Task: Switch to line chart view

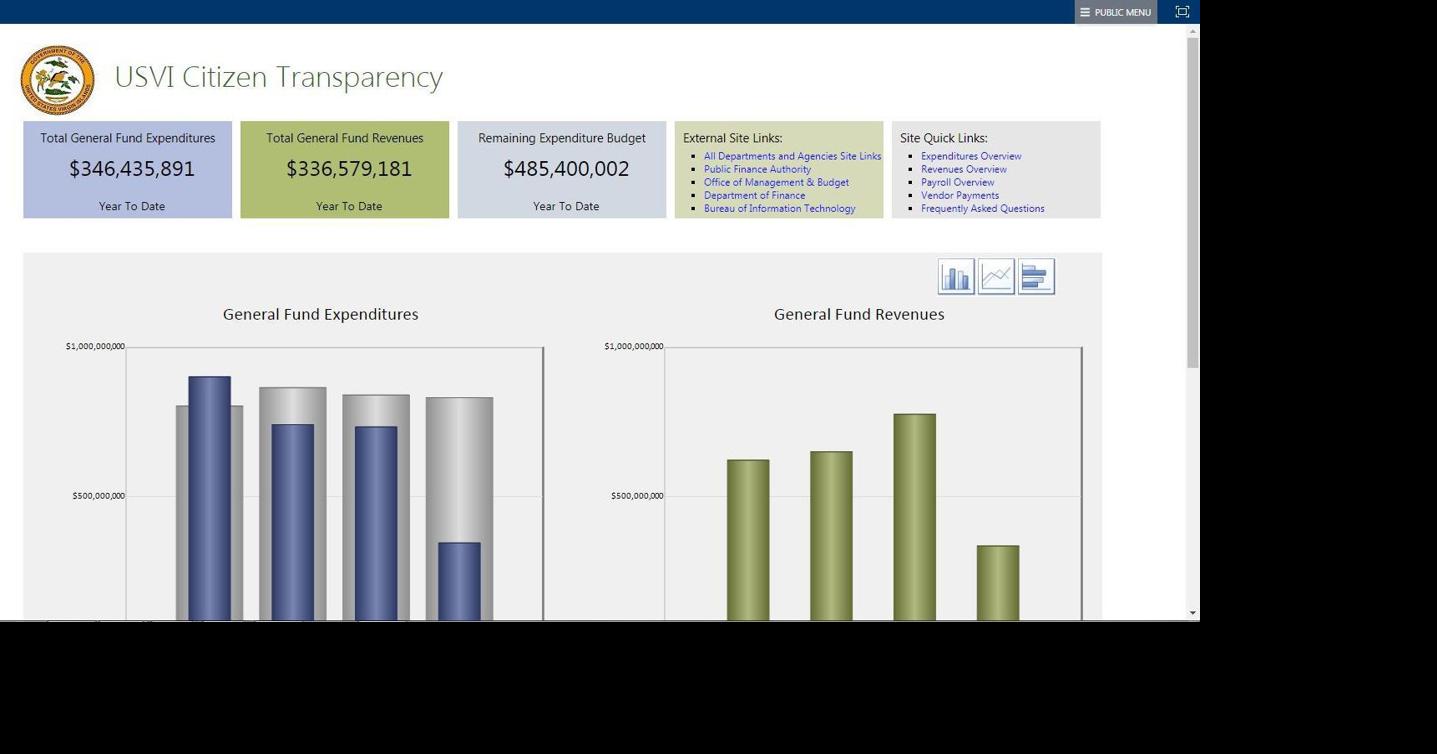Action: tap(996, 277)
